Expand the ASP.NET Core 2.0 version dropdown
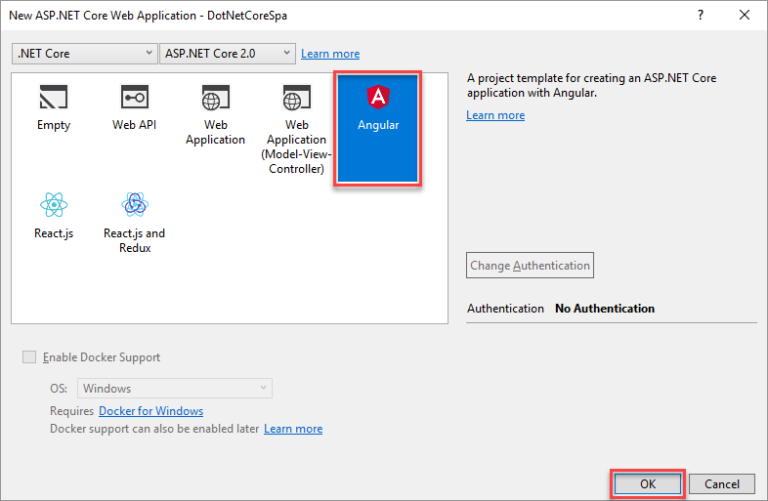Viewport: 768px width, 501px height. click(227, 53)
